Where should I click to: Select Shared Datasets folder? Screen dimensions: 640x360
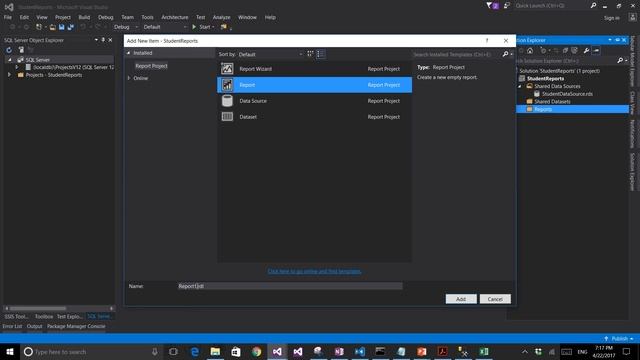552,102
